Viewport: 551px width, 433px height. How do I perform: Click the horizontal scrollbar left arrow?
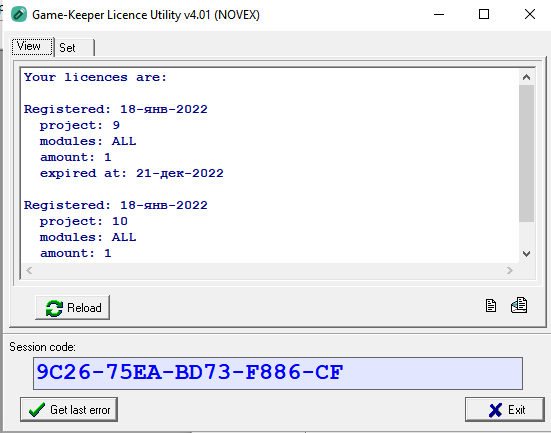(x=29, y=270)
